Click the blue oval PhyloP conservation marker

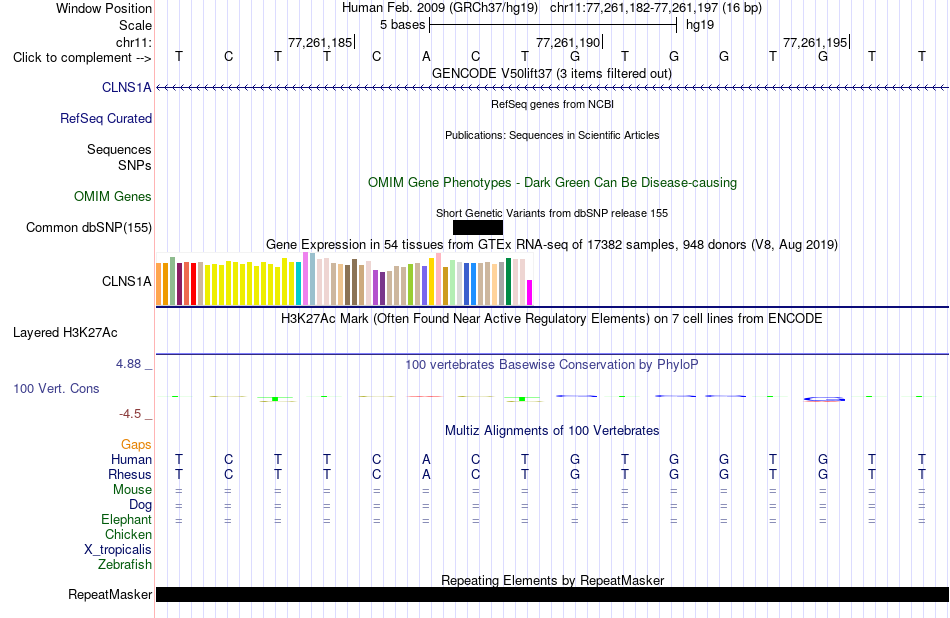point(823,399)
